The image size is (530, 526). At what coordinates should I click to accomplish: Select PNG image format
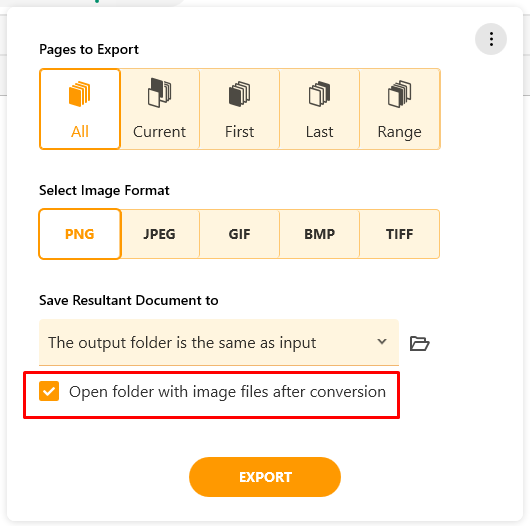tap(80, 234)
